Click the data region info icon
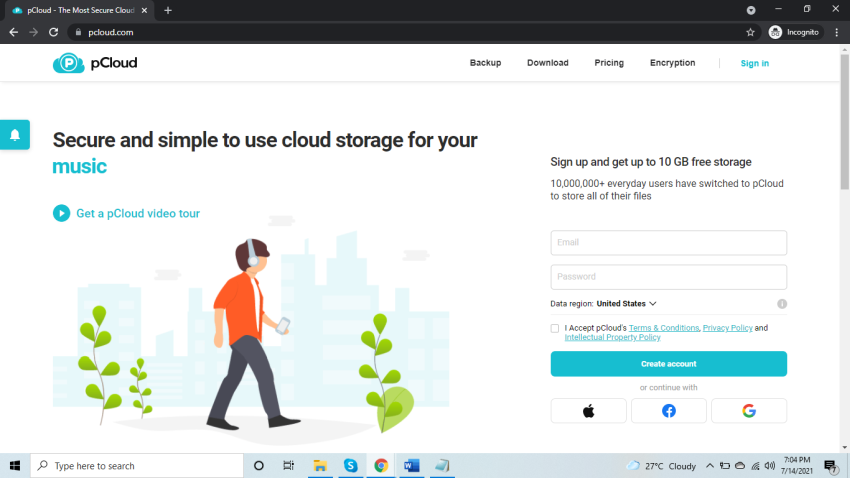 coord(782,303)
